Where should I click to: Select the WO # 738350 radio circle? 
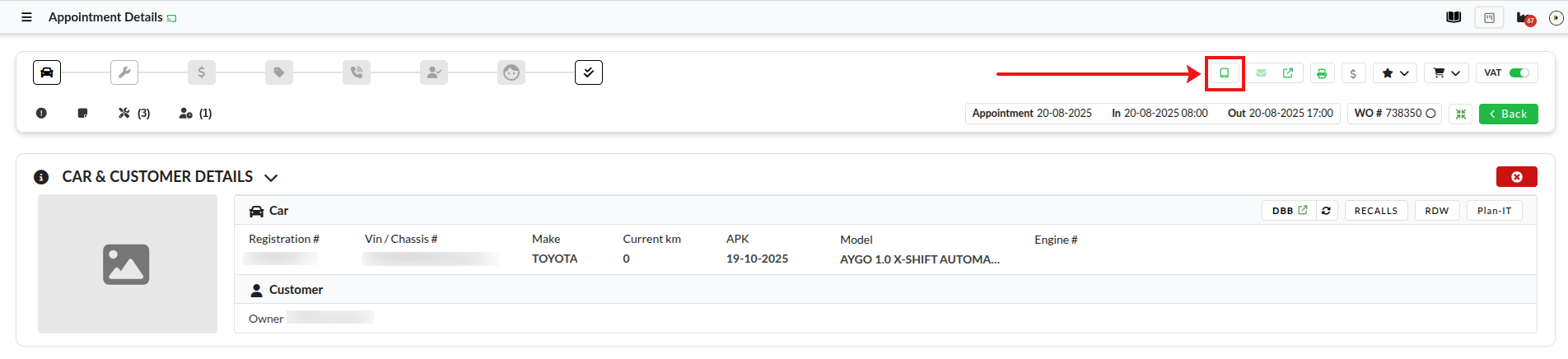coord(1430,114)
